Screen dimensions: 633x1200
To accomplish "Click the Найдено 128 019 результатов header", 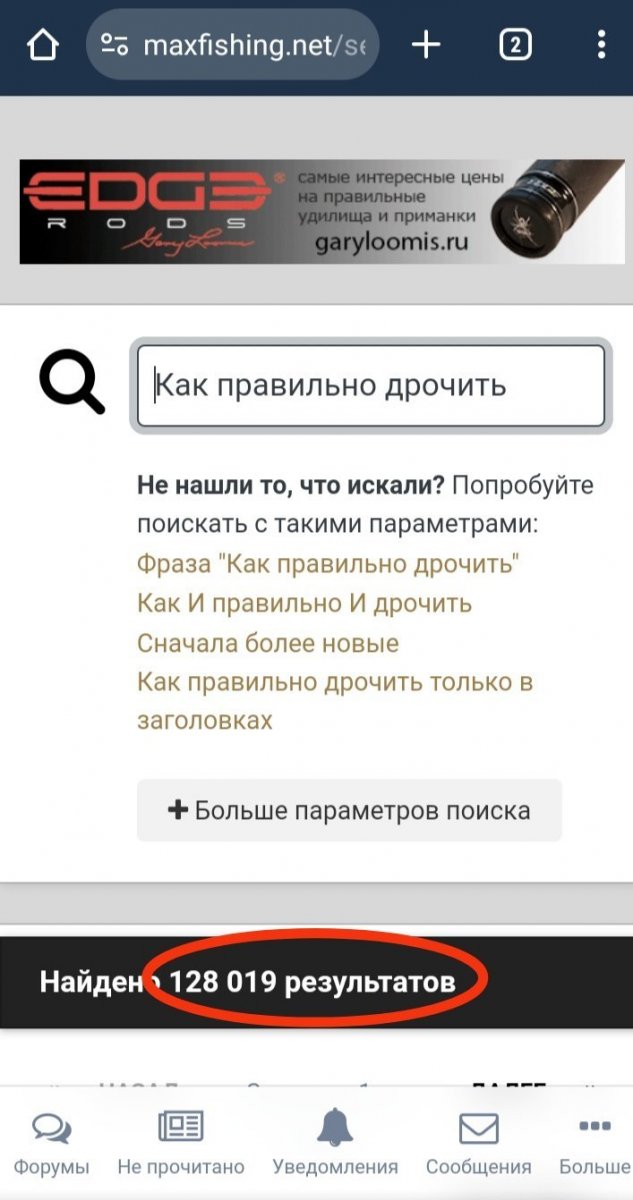I will (x=247, y=981).
